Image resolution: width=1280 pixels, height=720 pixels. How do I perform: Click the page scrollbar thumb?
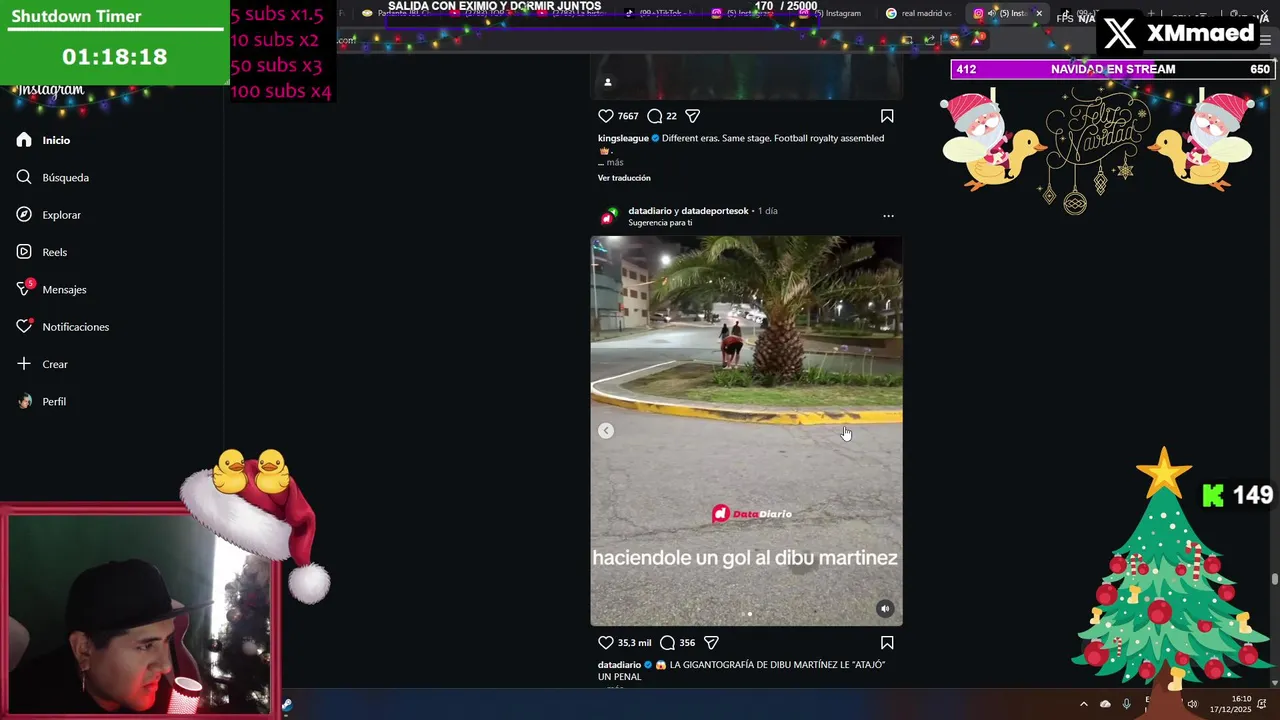click(x=1274, y=580)
